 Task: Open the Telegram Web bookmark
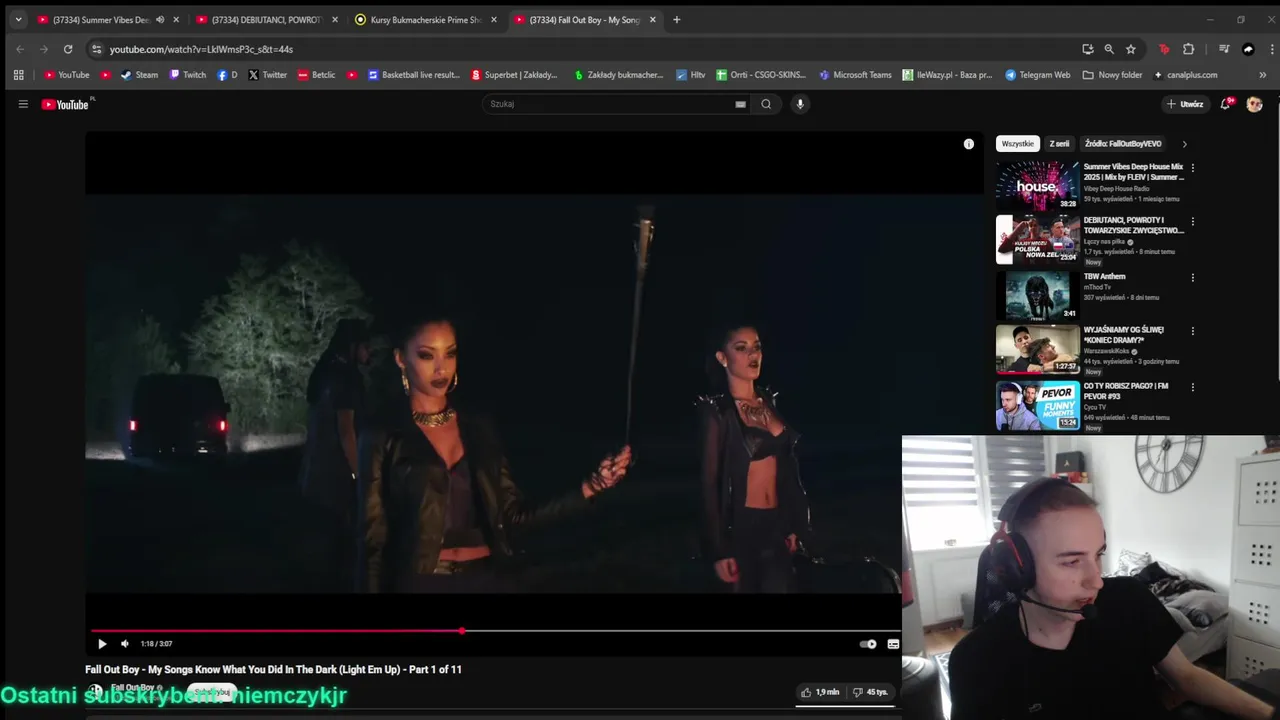pyautogui.click(x=1038, y=75)
